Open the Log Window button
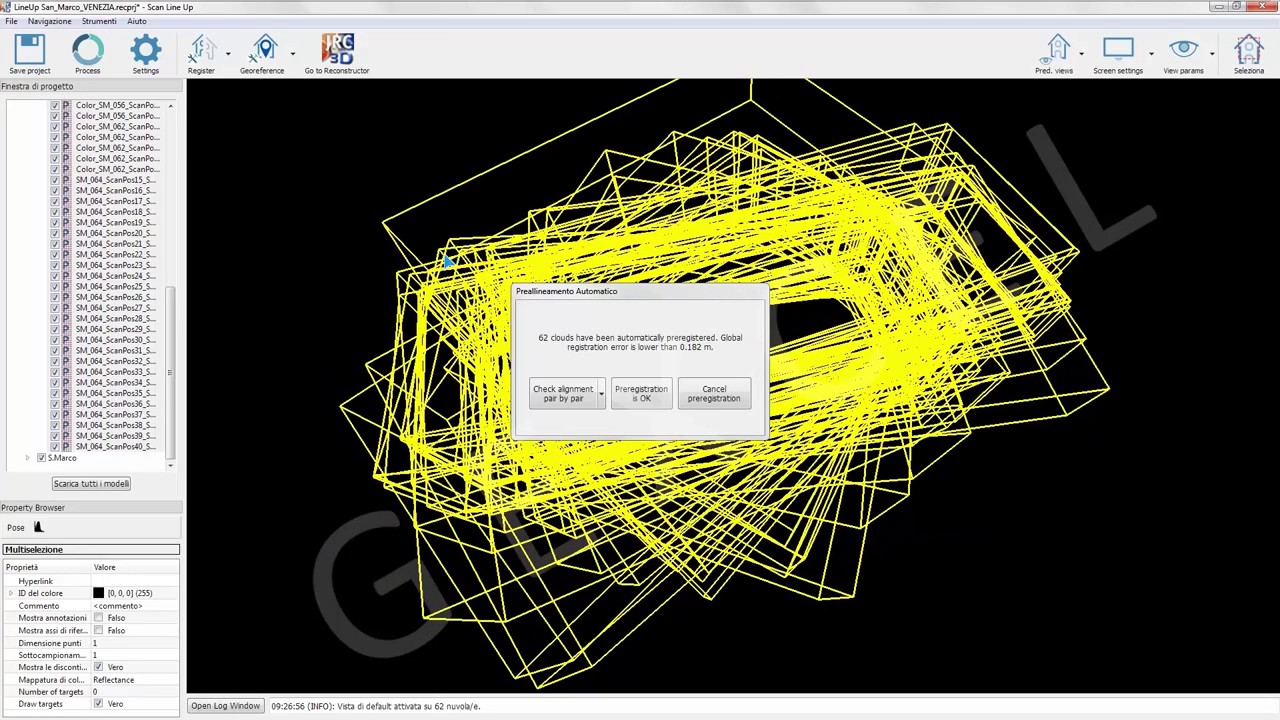The height and width of the screenshot is (720, 1280). [226, 706]
